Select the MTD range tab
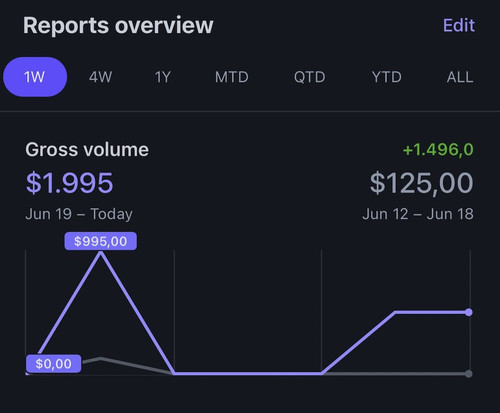Viewport: 500px width, 413px height. pos(232,77)
